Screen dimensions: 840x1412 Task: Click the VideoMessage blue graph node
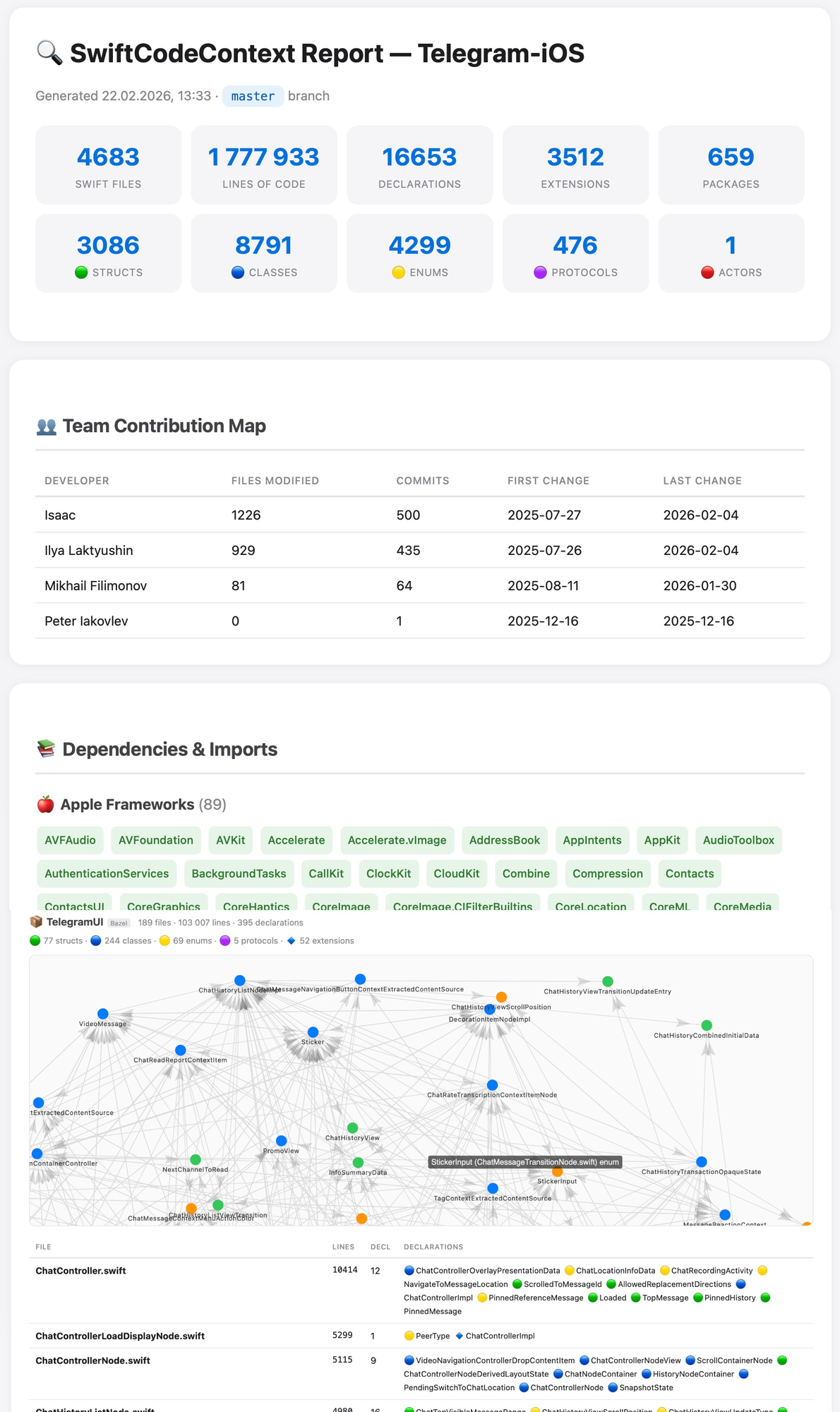(103, 1014)
